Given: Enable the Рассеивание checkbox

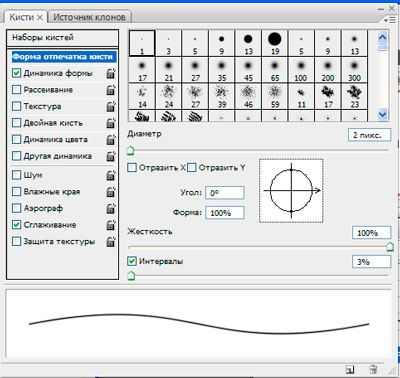Looking at the screenshot, I should (16, 90).
